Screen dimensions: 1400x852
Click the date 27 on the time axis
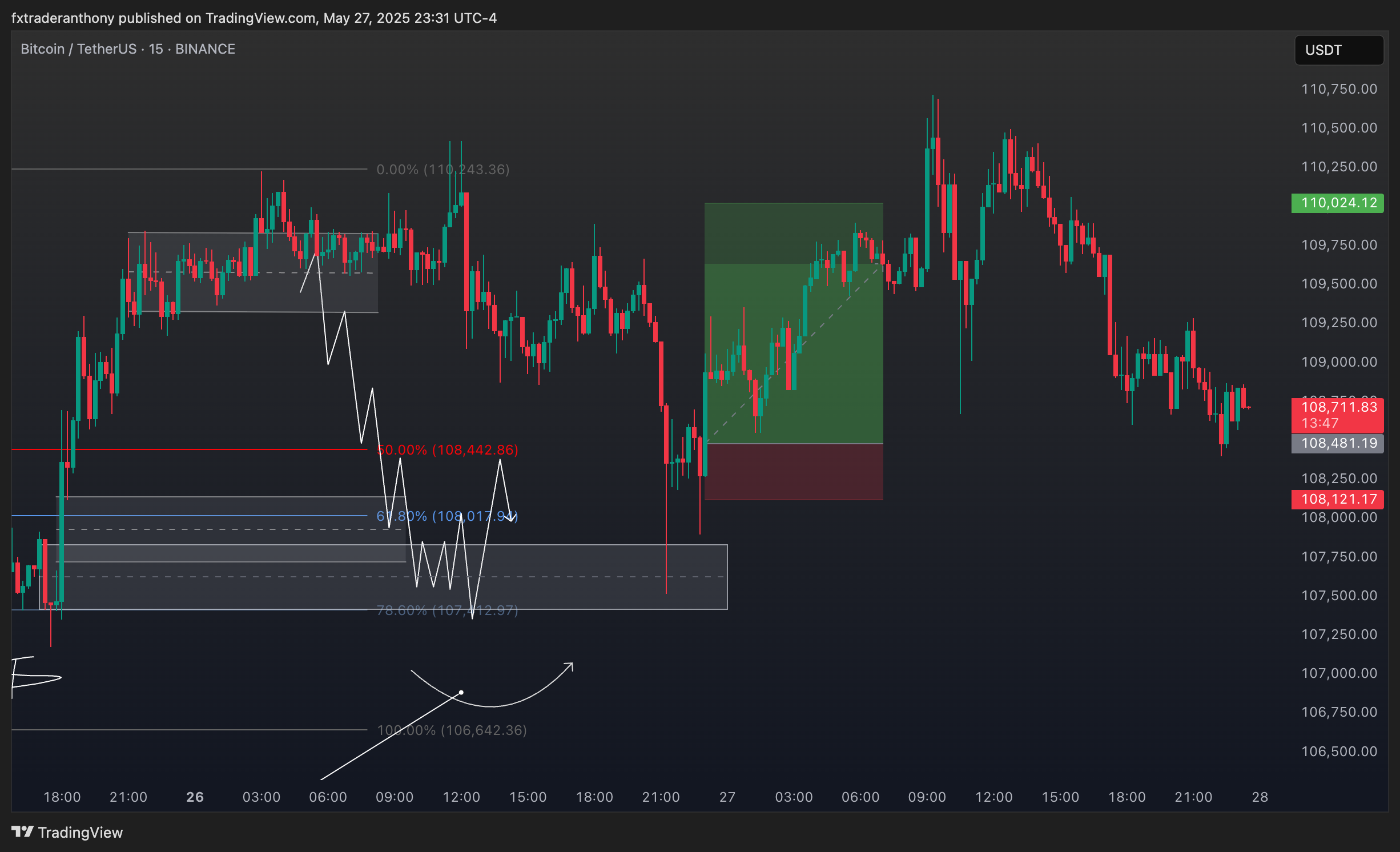coord(727,797)
